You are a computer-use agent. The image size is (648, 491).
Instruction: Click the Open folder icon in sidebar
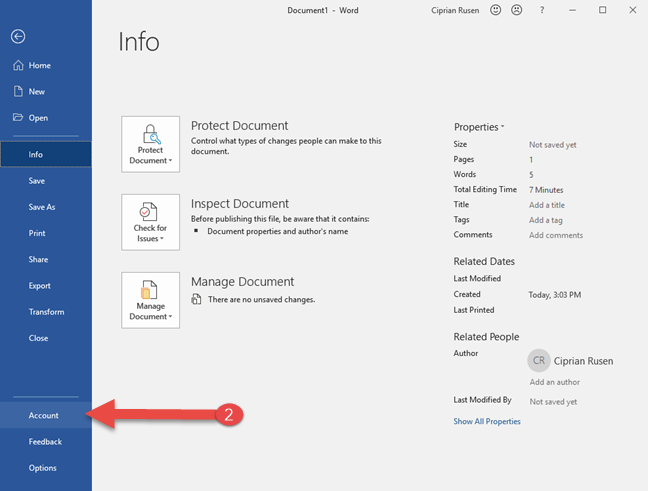[x=18, y=117]
